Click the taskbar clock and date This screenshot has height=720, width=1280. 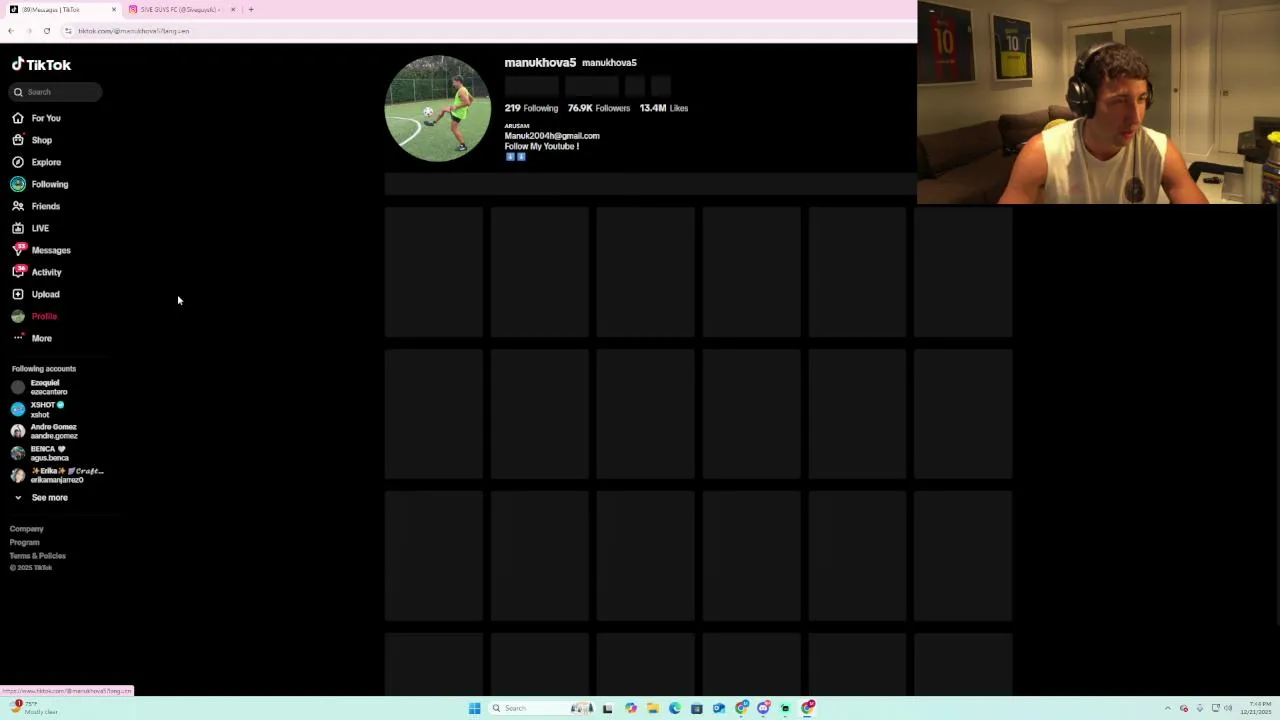(x=1256, y=708)
